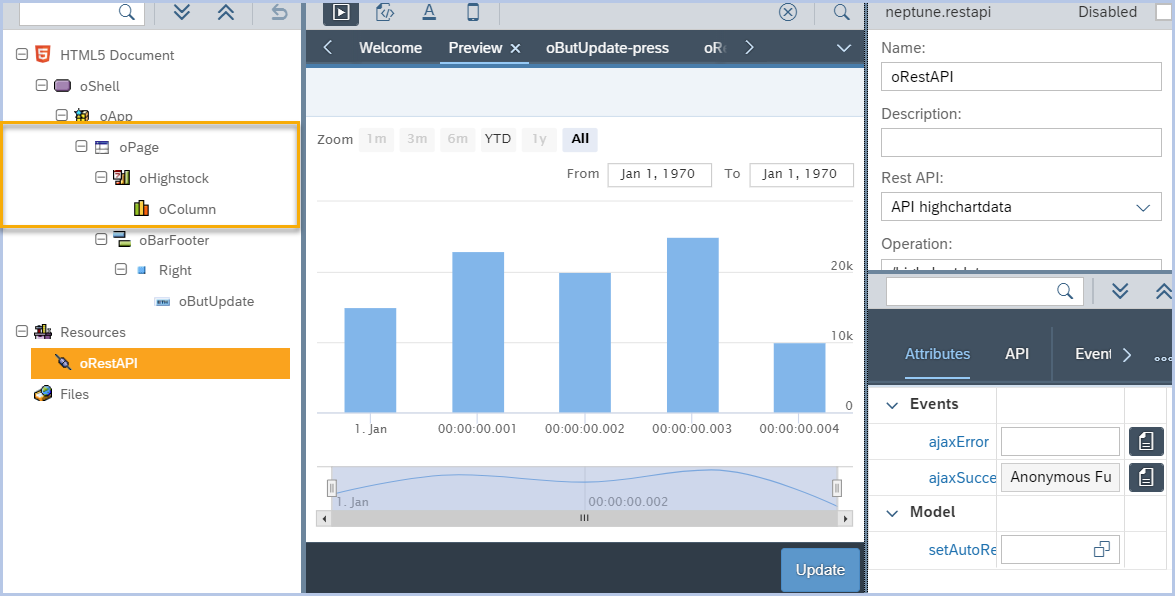Collapse all tree nodes double-chevron up icon
This screenshot has width=1175, height=596.
pos(226,12)
